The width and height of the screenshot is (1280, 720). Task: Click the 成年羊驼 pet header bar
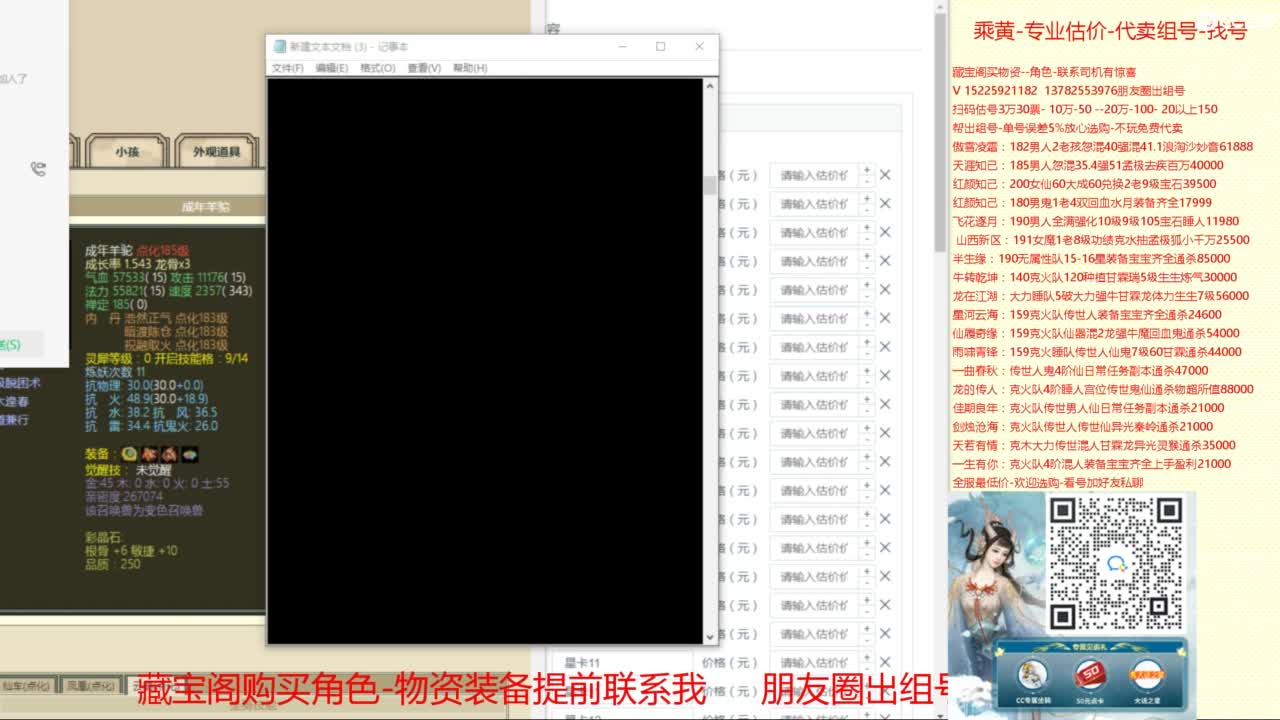click(x=166, y=206)
